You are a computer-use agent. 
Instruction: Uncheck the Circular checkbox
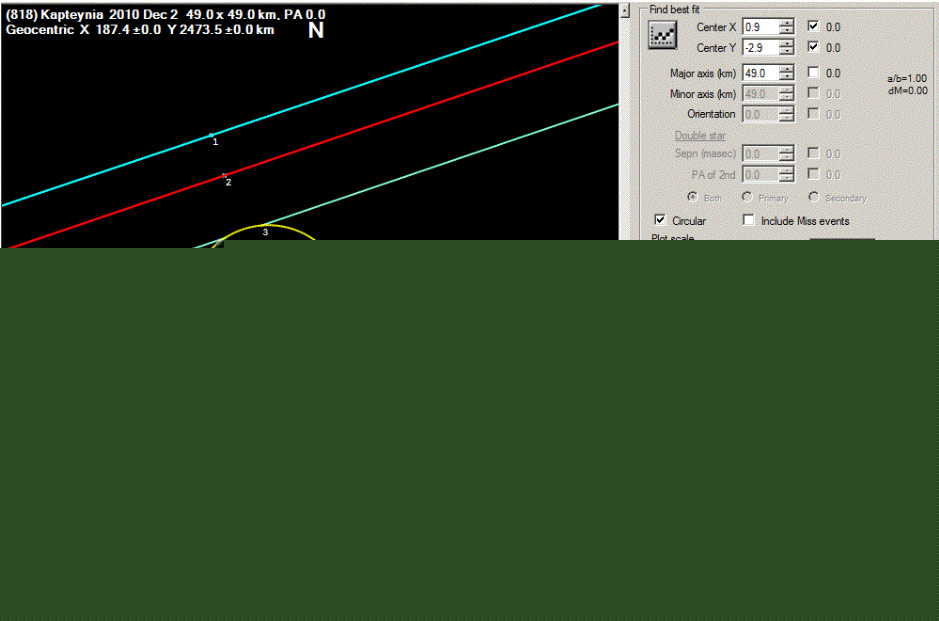(660, 220)
